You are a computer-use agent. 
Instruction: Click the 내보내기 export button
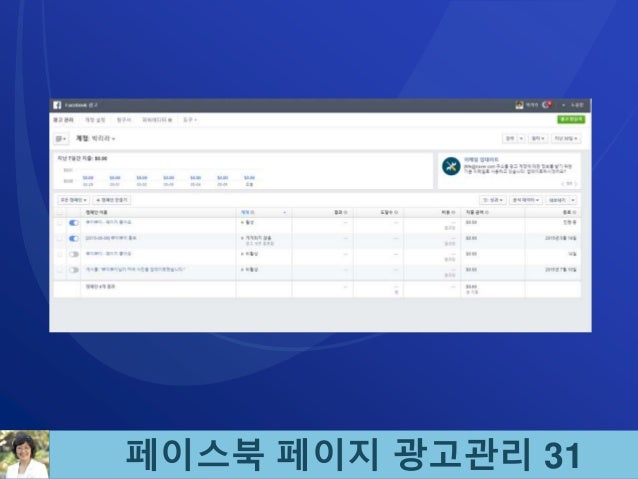click(x=557, y=200)
